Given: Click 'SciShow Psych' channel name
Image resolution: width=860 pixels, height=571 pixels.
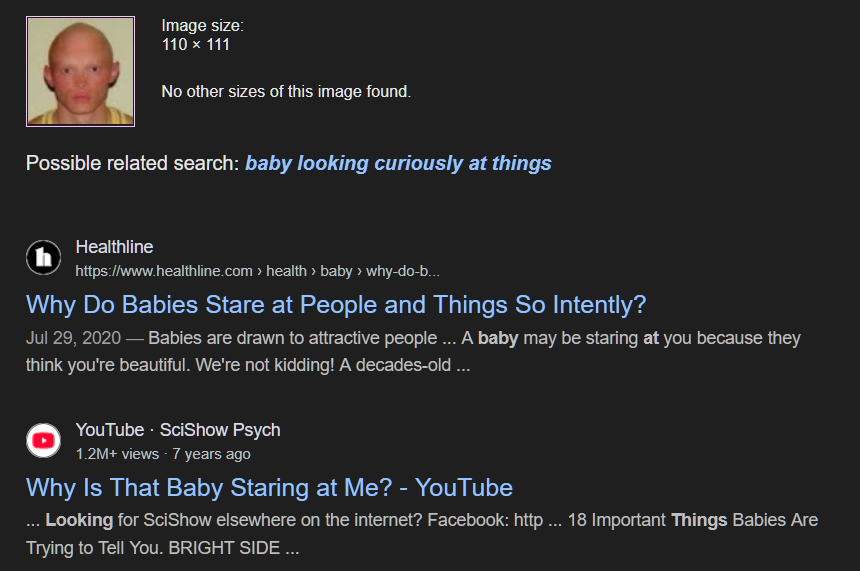Looking at the screenshot, I should click(220, 430).
